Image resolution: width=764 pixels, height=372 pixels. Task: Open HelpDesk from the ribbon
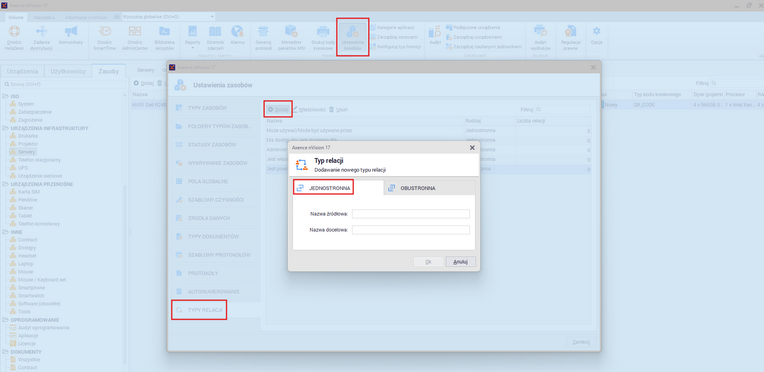[x=14, y=37]
